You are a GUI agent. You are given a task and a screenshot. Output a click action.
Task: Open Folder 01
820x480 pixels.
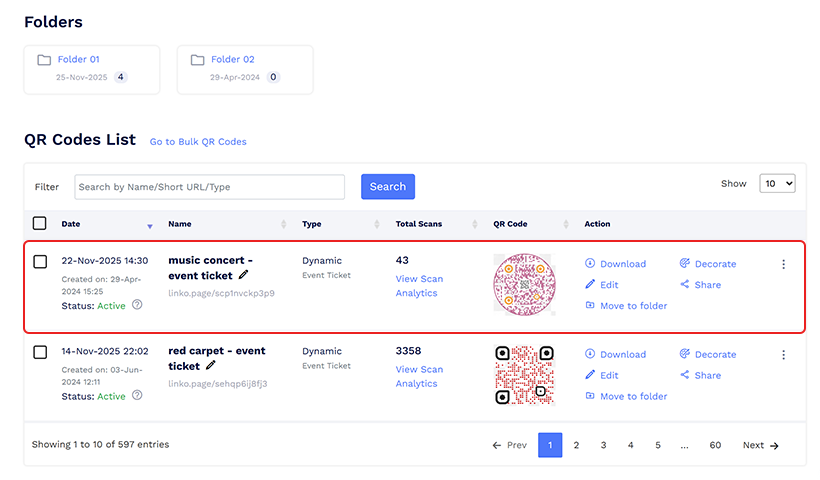coord(78,60)
